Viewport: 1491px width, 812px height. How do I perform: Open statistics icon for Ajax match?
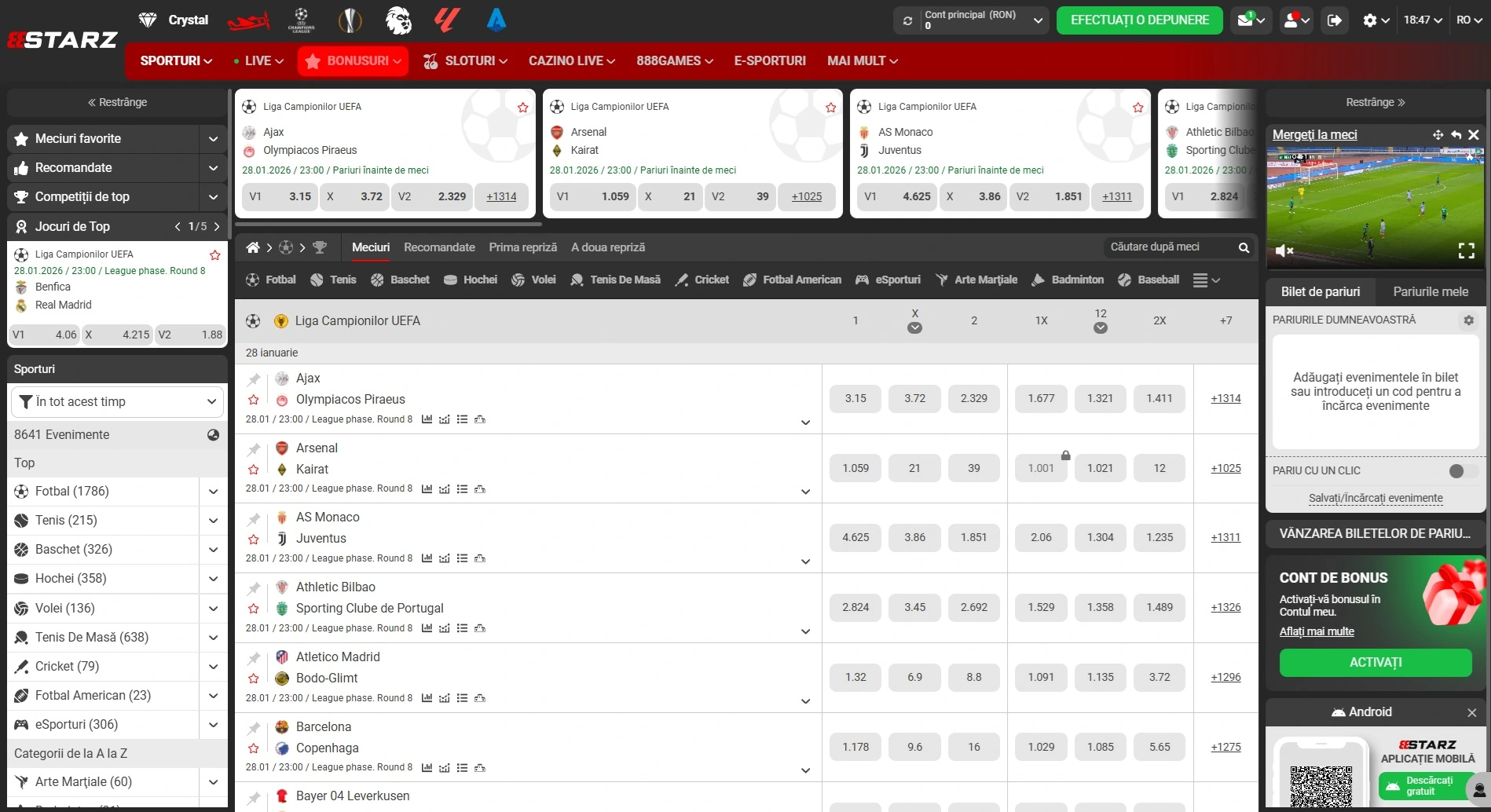pyautogui.click(x=427, y=419)
